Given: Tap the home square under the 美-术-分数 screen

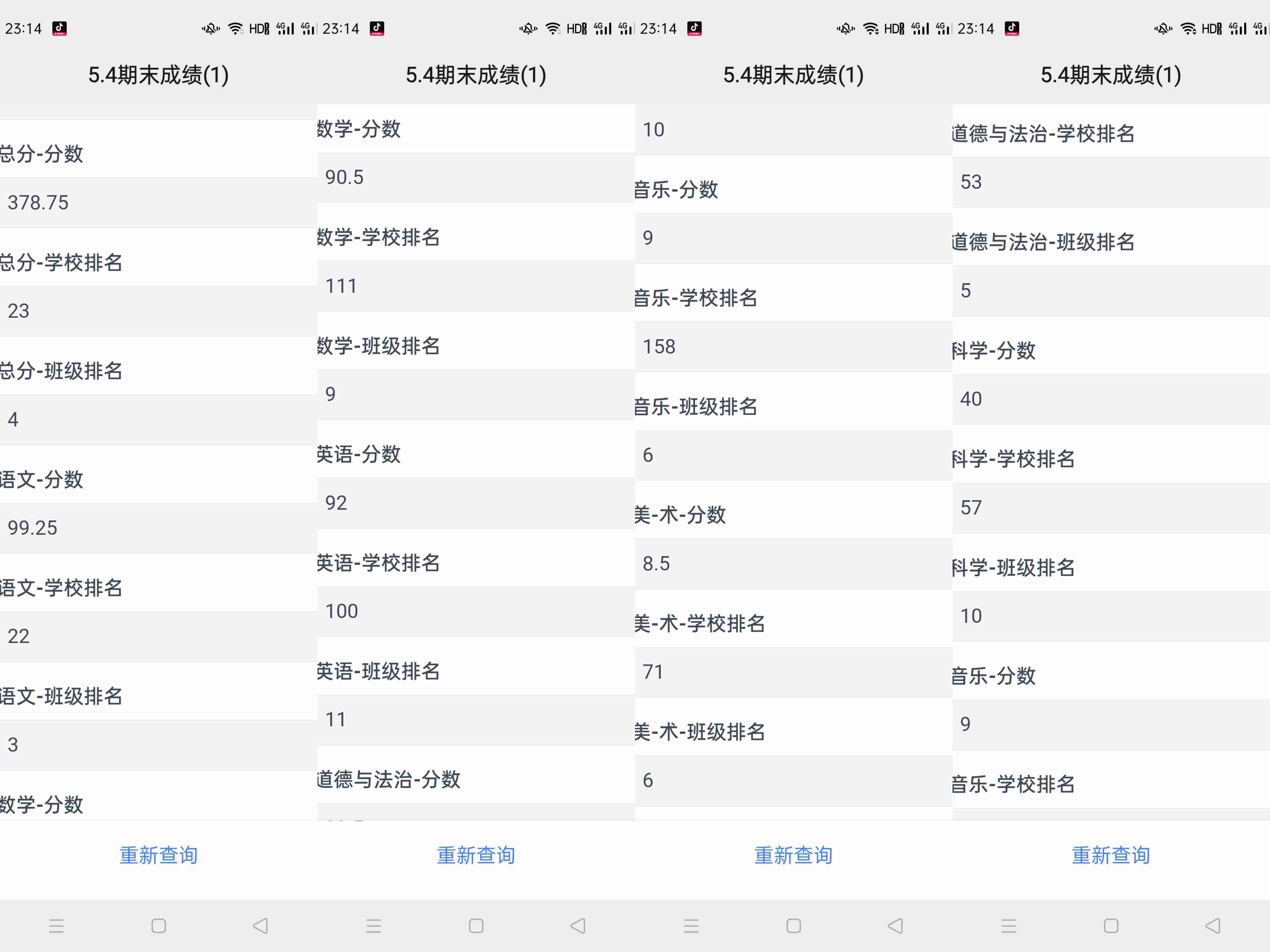Looking at the screenshot, I should tap(793, 926).
